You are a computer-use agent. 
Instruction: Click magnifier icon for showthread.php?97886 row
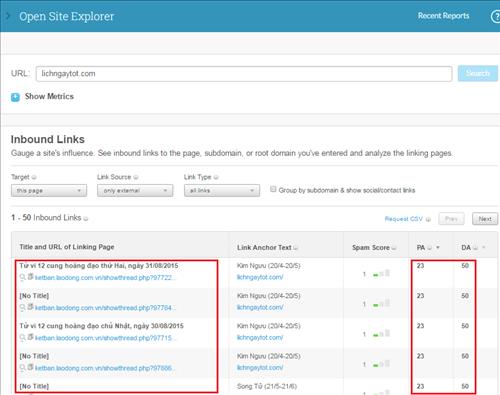23,368
